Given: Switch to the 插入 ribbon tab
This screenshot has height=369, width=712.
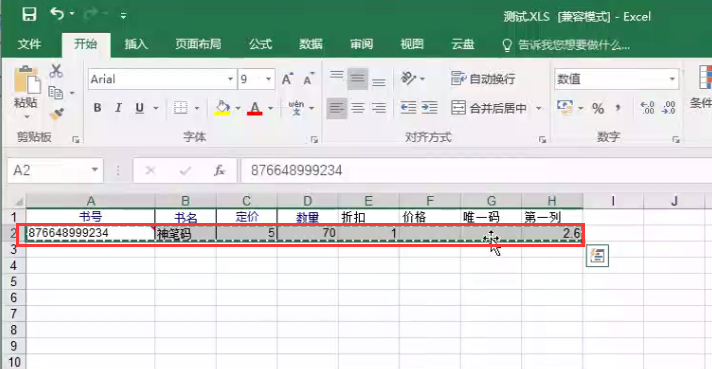Looking at the screenshot, I should [x=136, y=44].
